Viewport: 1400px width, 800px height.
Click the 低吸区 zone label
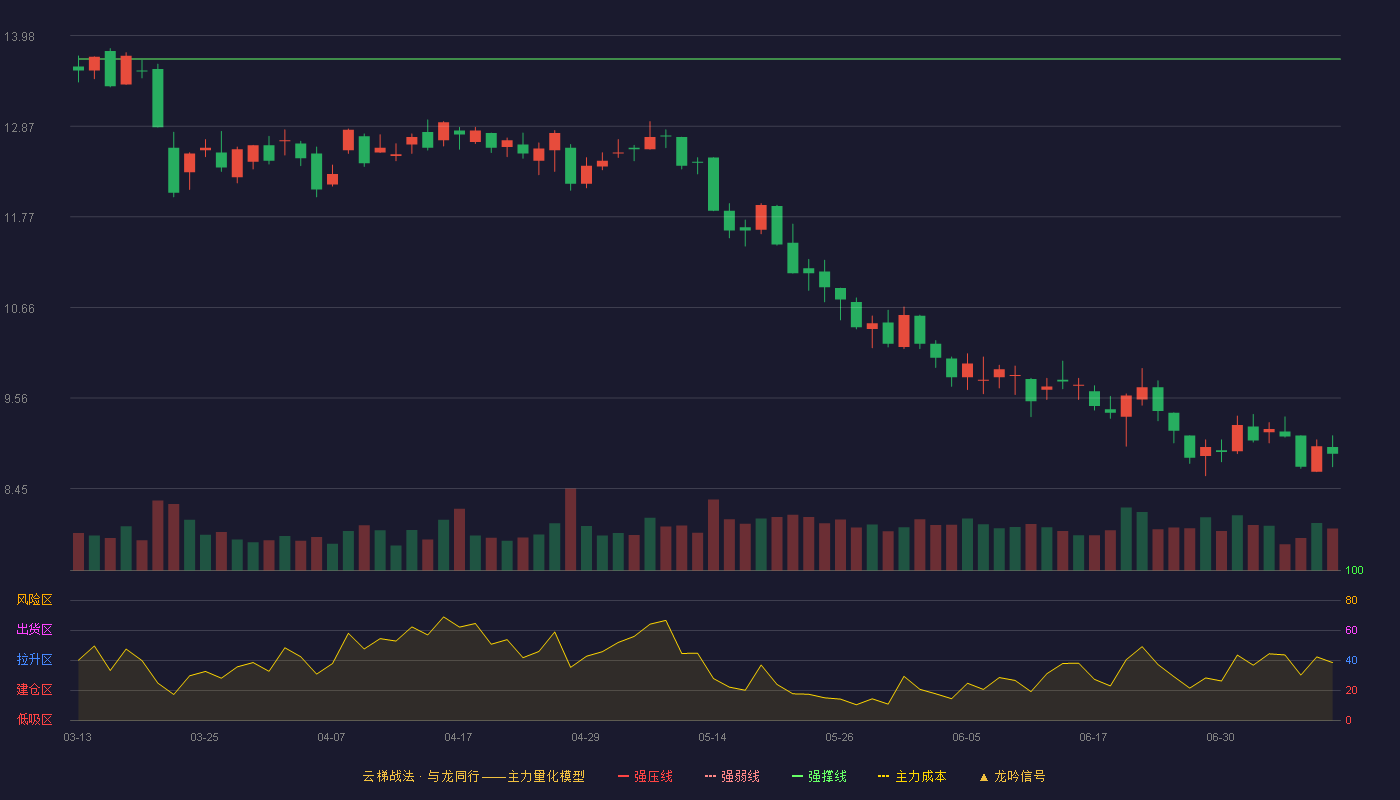34,720
